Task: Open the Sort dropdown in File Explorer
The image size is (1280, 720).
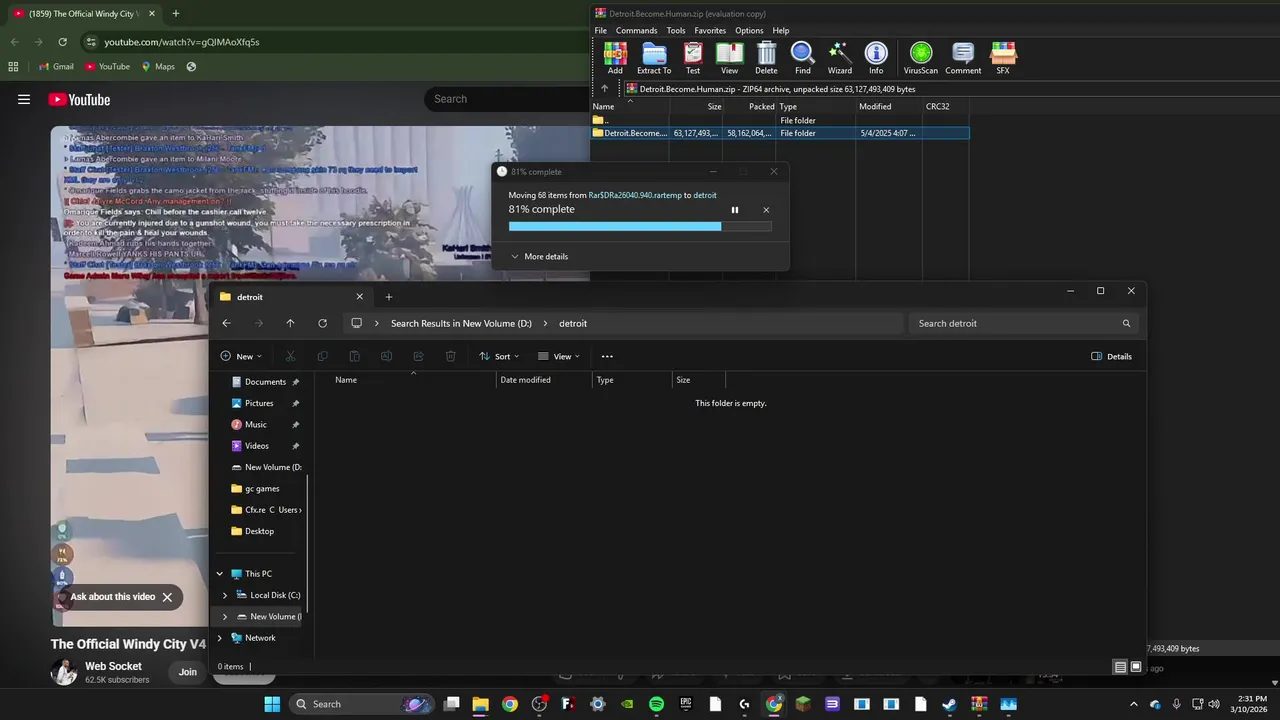Action: (x=499, y=356)
